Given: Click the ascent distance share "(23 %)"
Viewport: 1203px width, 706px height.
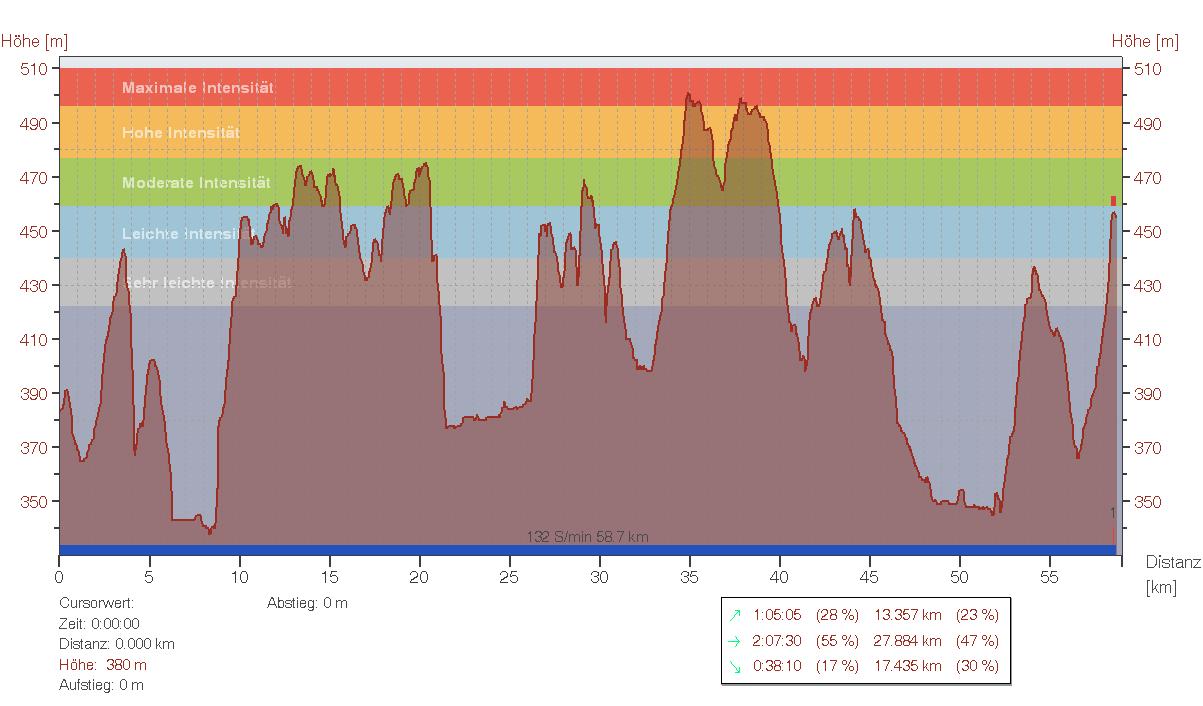Looking at the screenshot, I should point(977,615).
